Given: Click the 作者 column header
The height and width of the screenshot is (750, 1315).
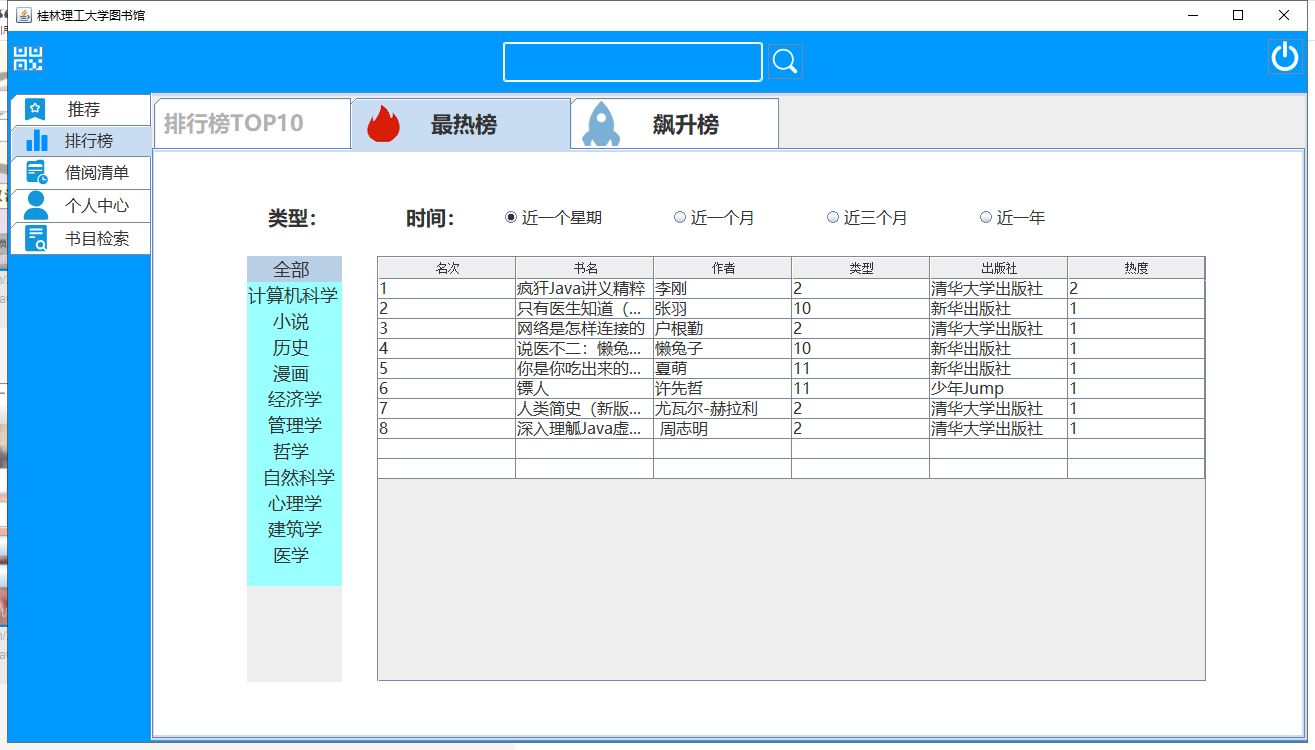Looking at the screenshot, I should pos(723,268).
